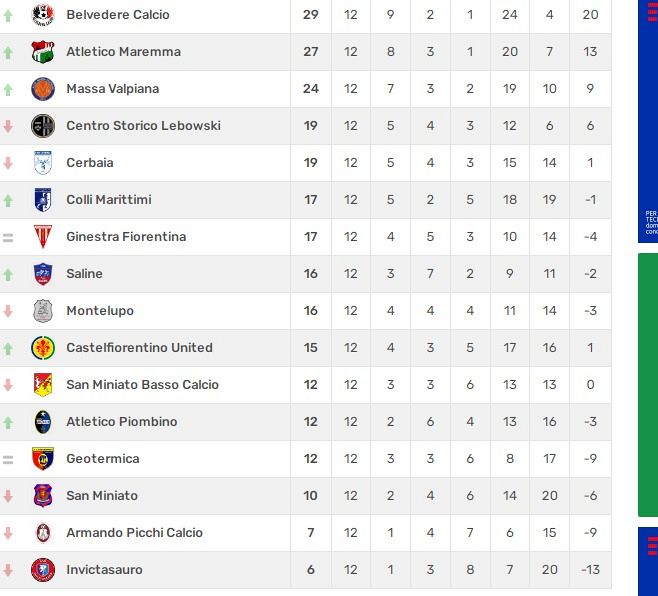The width and height of the screenshot is (658, 596).
Task: Click the Centro Storico Lebowski badge
Action: (x=42, y=126)
